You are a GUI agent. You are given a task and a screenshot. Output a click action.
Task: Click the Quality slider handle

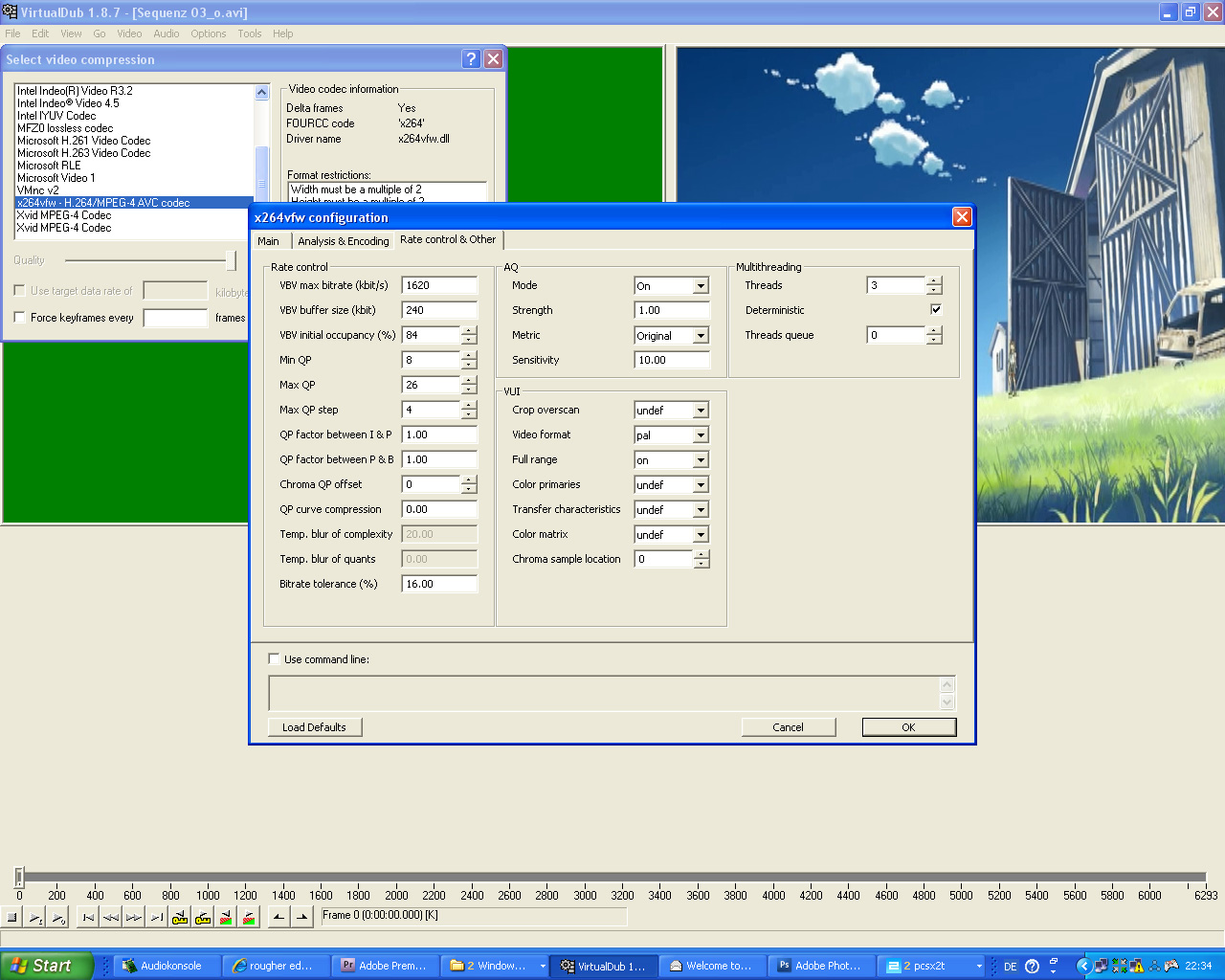(x=231, y=260)
